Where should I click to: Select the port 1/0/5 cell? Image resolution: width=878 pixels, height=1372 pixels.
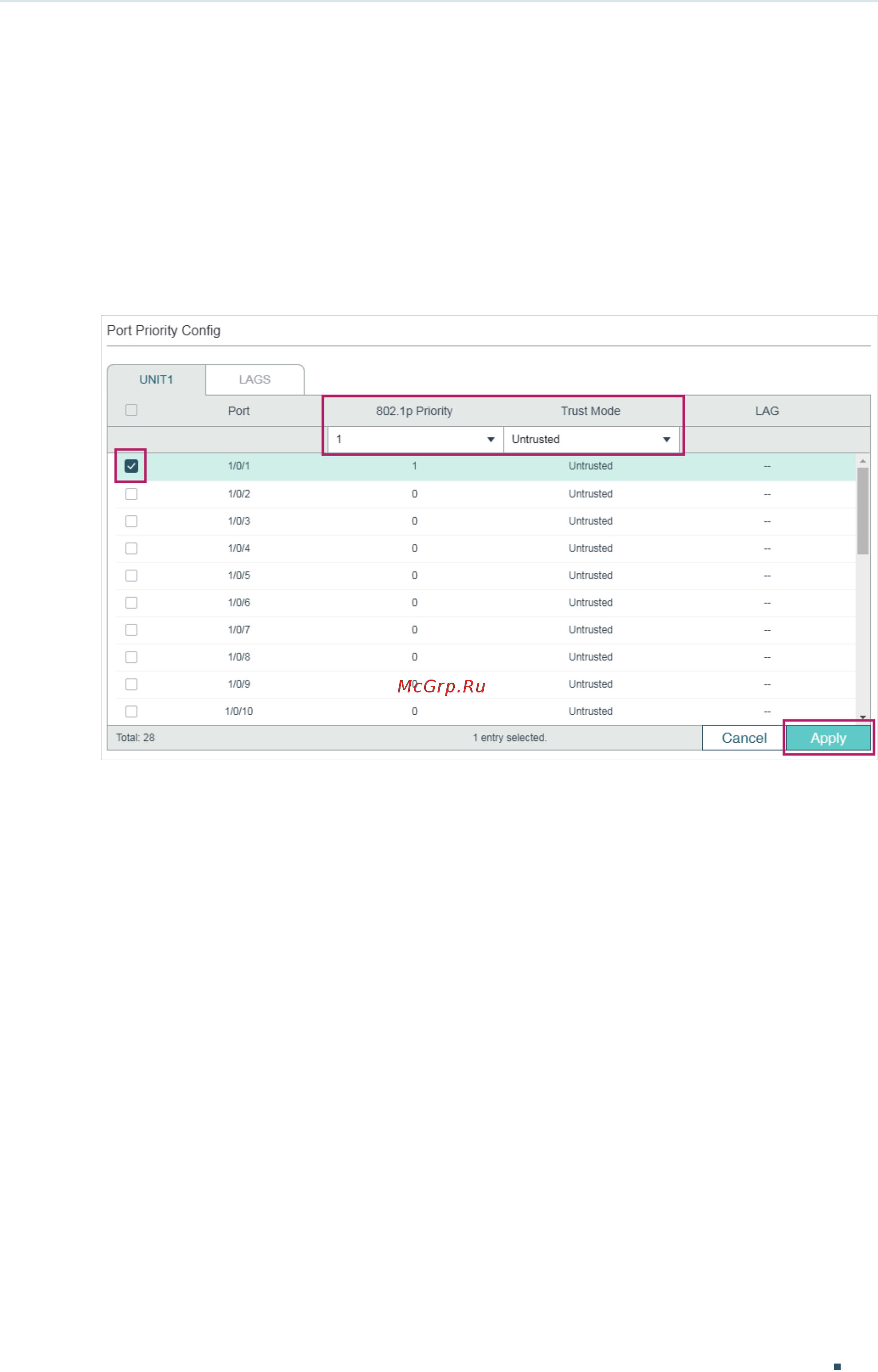239,575
